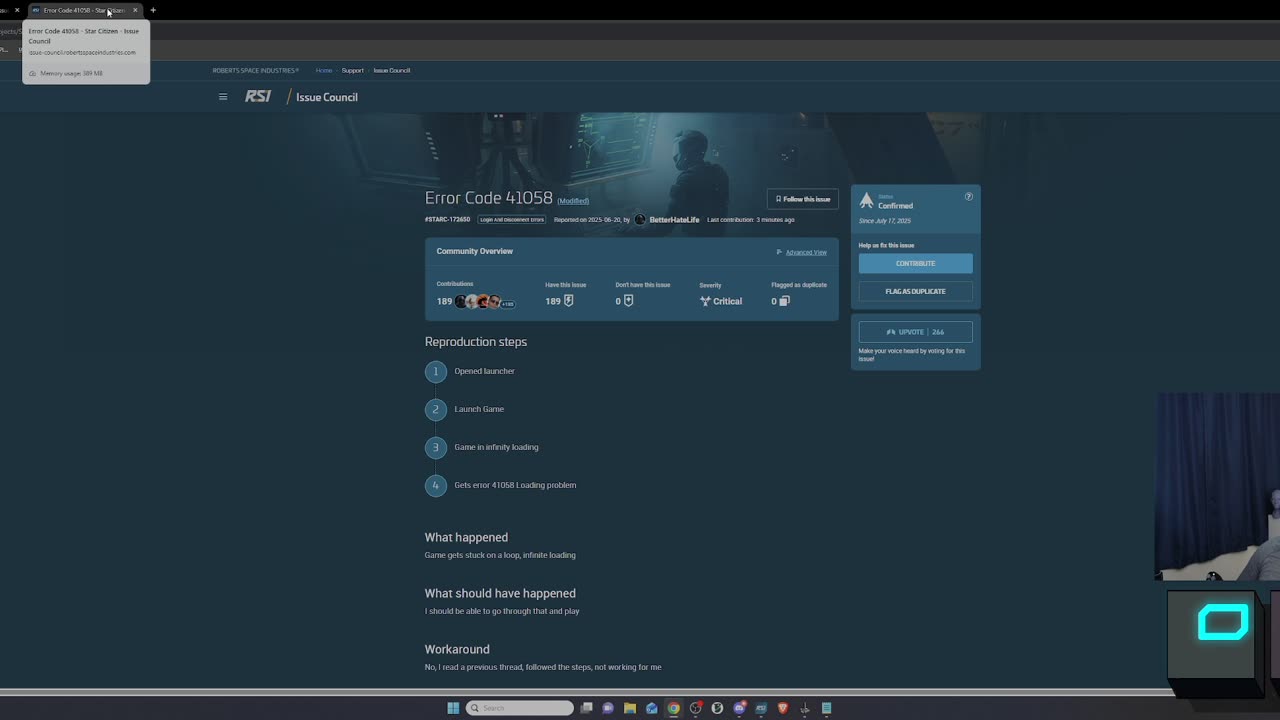Switch to the Error Code 41058 tab
Image resolution: width=1280 pixels, height=720 pixels.
pyautogui.click(x=84, y=10)
